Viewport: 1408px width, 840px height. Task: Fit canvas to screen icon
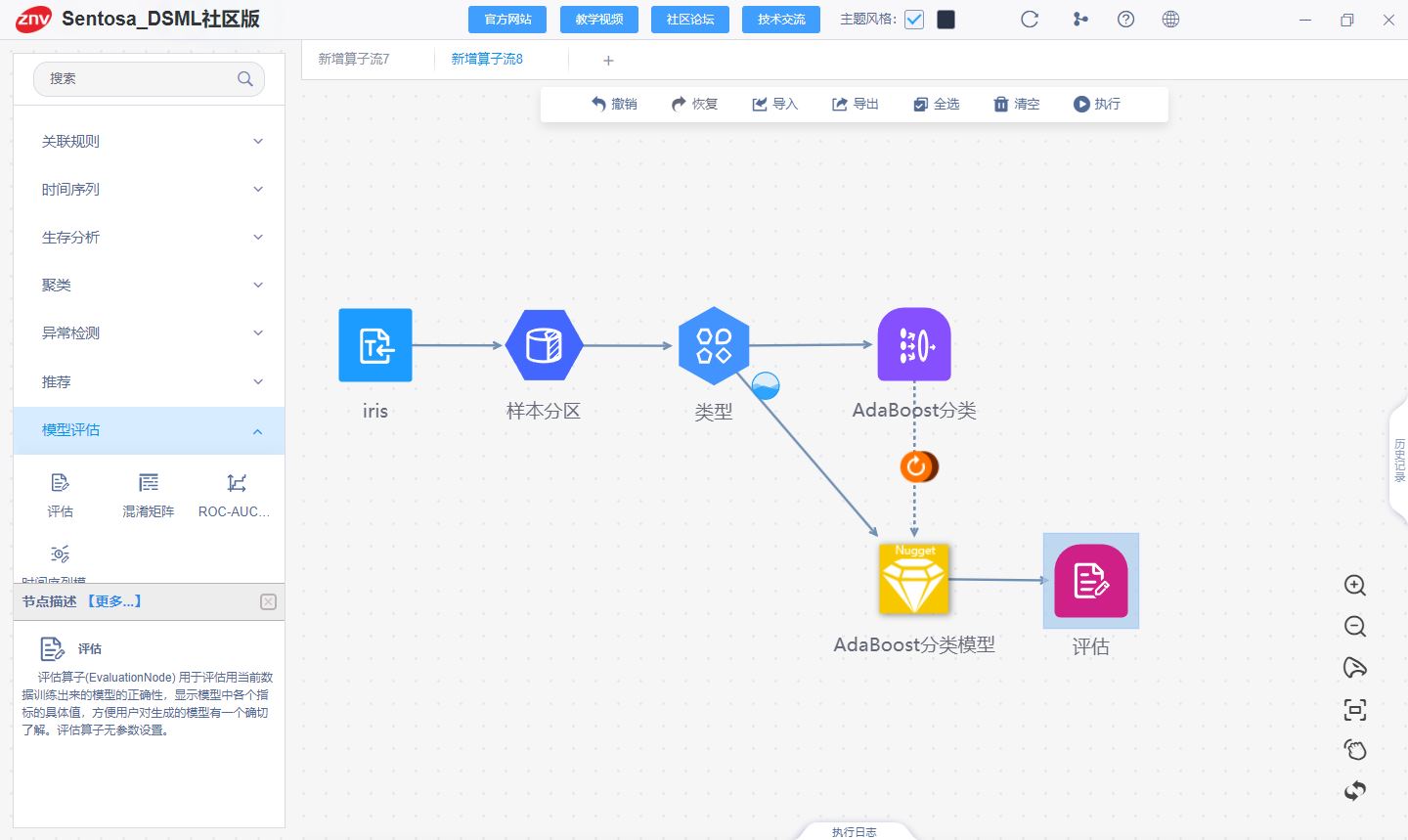[x=1354, y=710]
